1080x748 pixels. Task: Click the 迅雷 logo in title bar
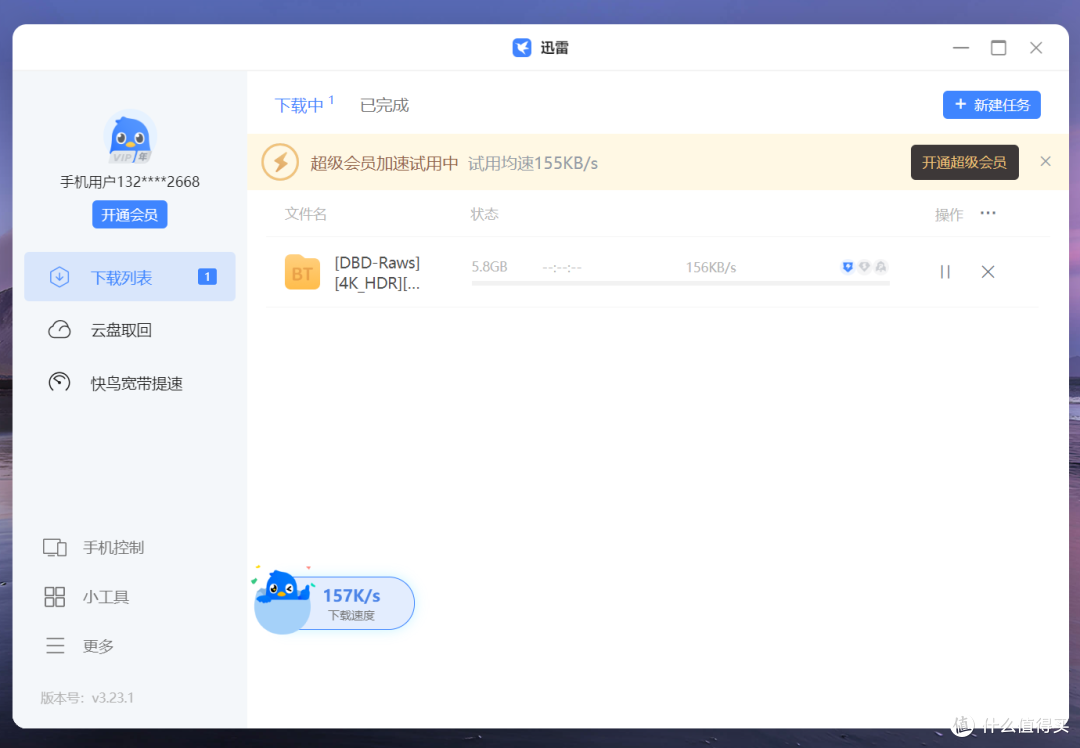point(521,48)
